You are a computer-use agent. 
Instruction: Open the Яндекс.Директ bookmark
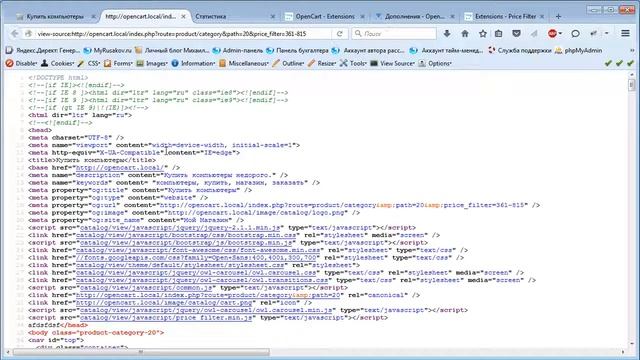click(x=43, y=51)
